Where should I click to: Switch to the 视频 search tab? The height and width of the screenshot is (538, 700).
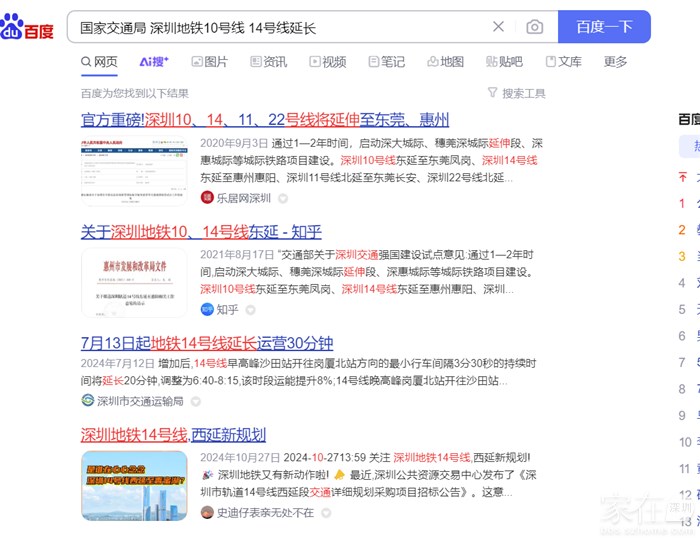pos(327,62)
